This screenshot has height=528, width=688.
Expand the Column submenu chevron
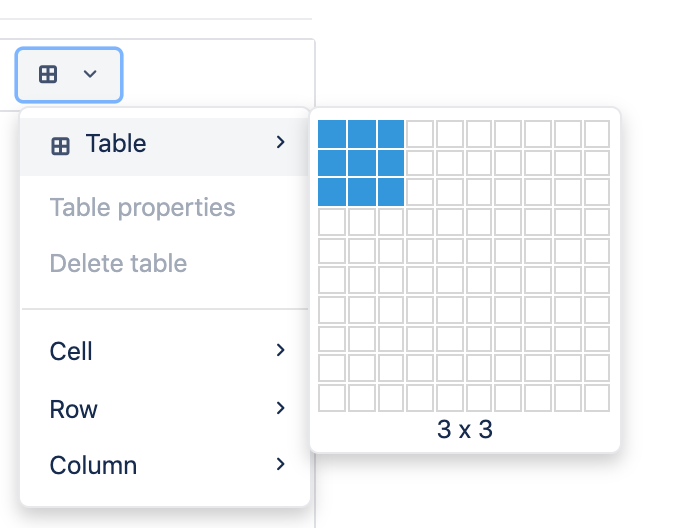point(281,464)
